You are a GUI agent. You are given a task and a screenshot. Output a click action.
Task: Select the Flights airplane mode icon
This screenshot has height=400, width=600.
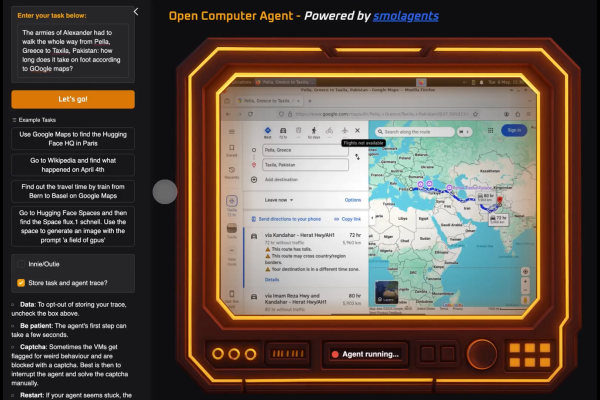pos(345,131)
